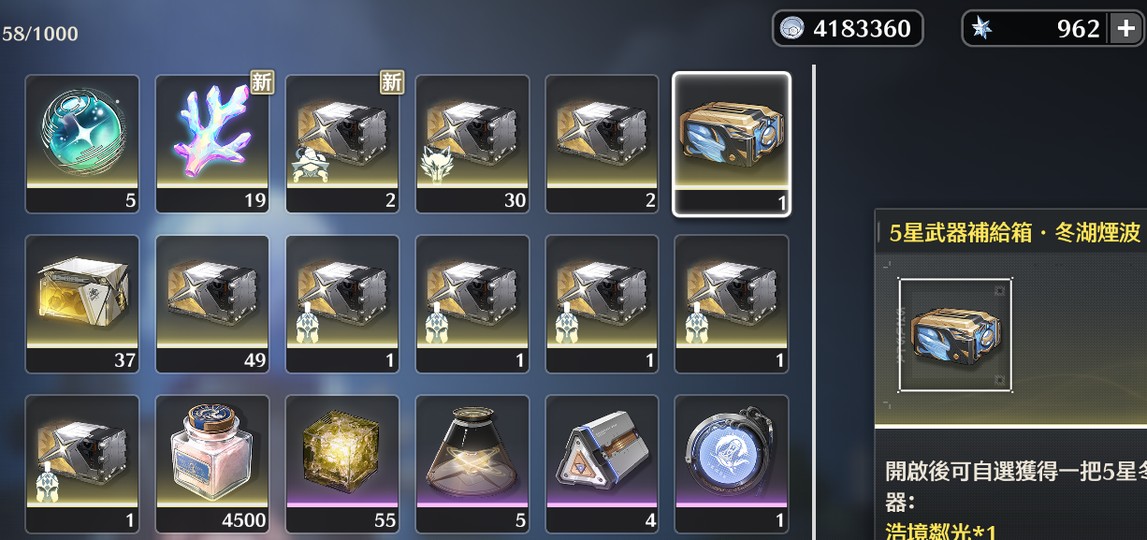Select the golden crate with count 37
1147x540 pixels.
click(x=82, y=304)
